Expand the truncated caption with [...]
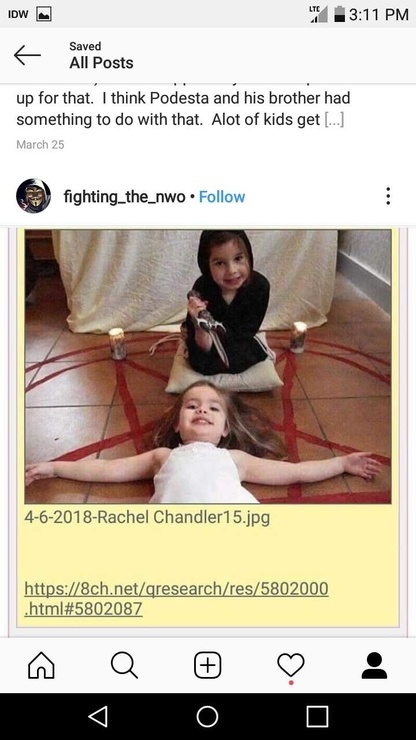The image size is (416, 740). pos(334,119)
